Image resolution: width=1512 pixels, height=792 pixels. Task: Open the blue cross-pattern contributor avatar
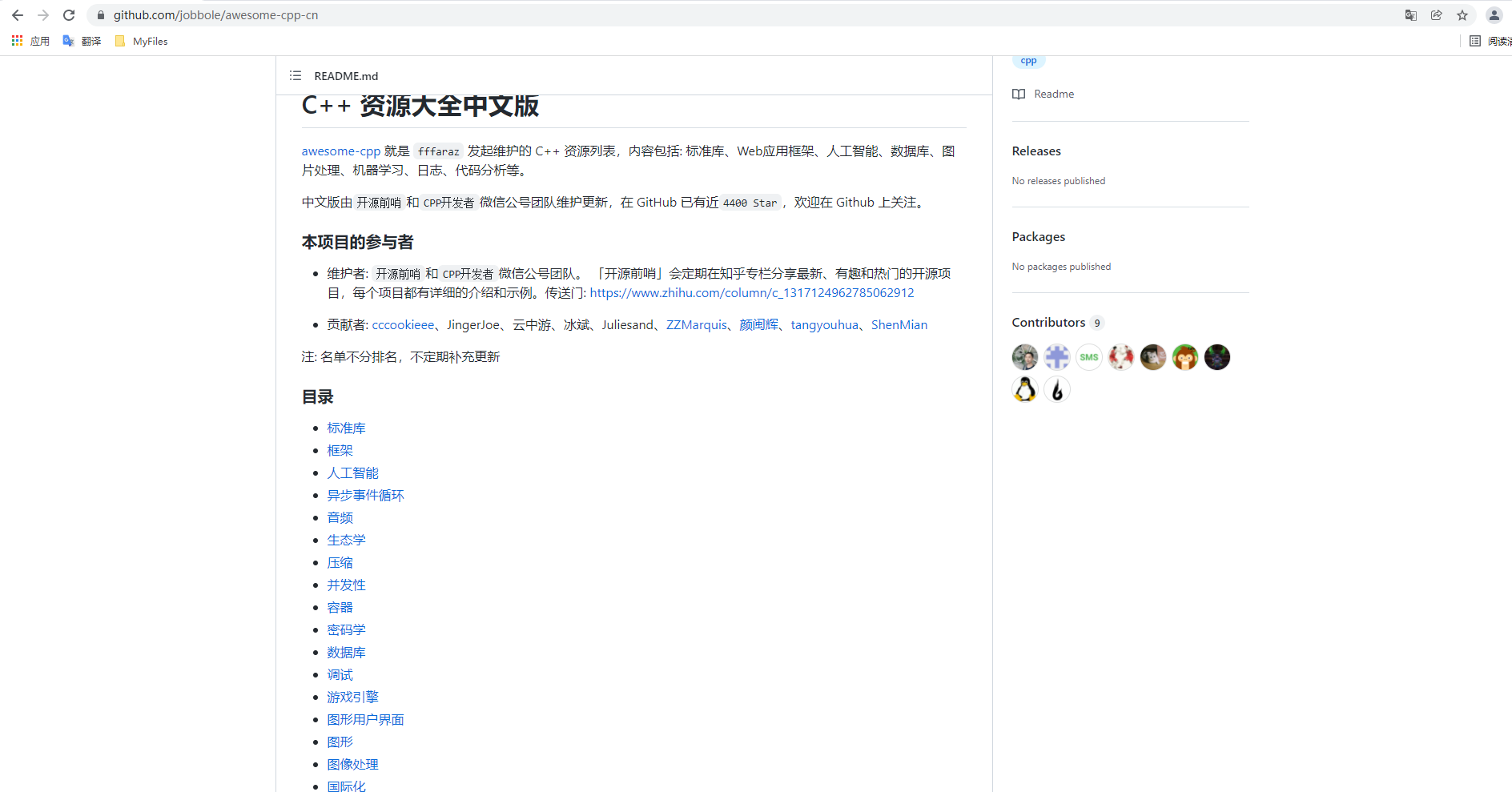(1057, 357)
